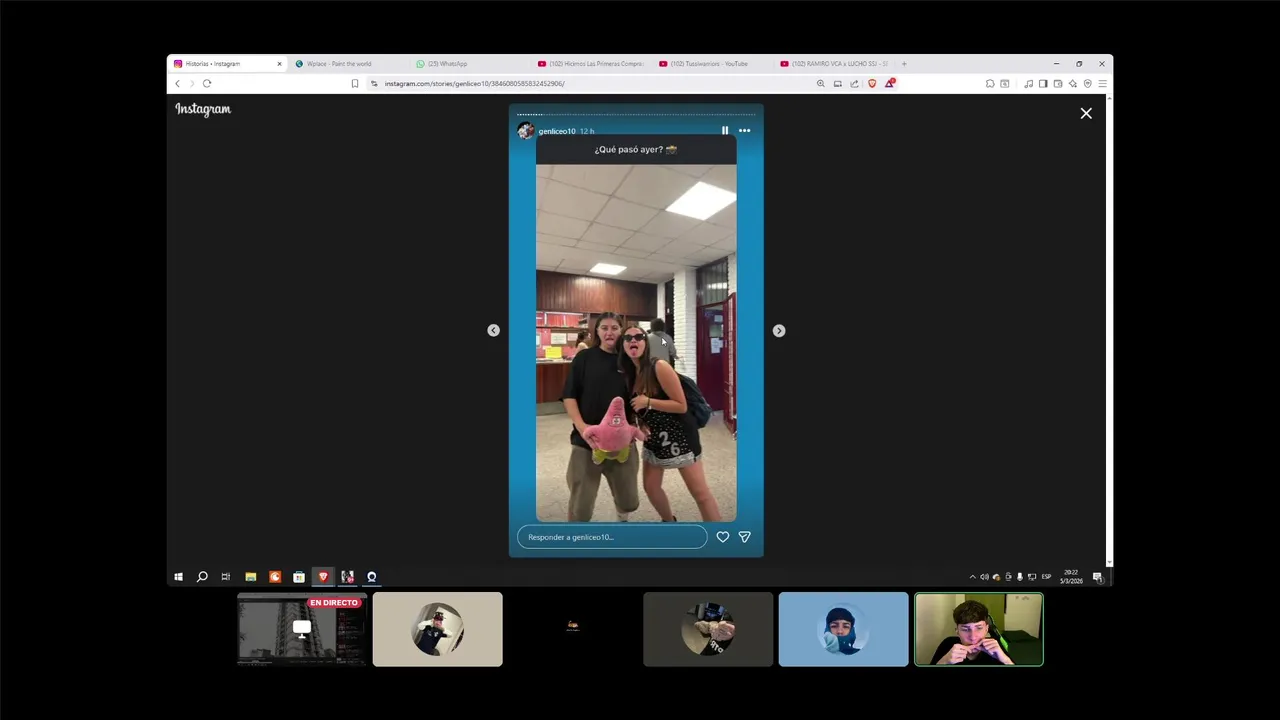
Task: Click the taskbar clock and date
Action: point(1071,577)
